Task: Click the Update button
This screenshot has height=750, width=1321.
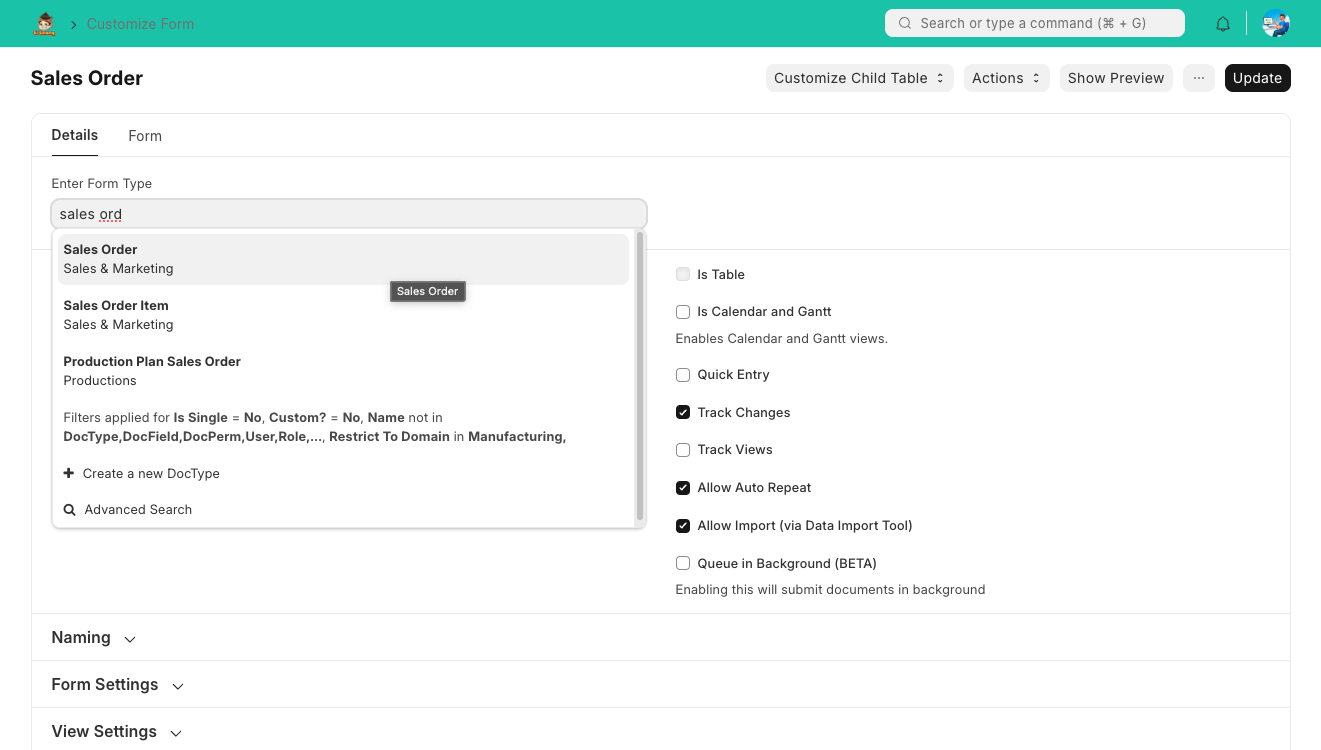Action: pos(1257,78)
